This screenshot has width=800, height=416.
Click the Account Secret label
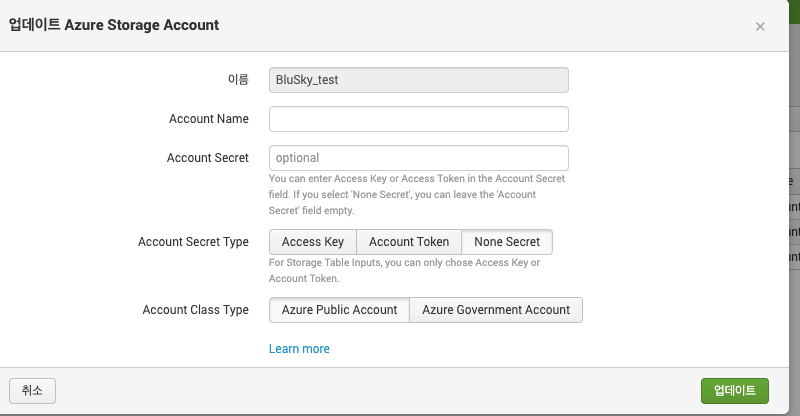pos(207,158)
